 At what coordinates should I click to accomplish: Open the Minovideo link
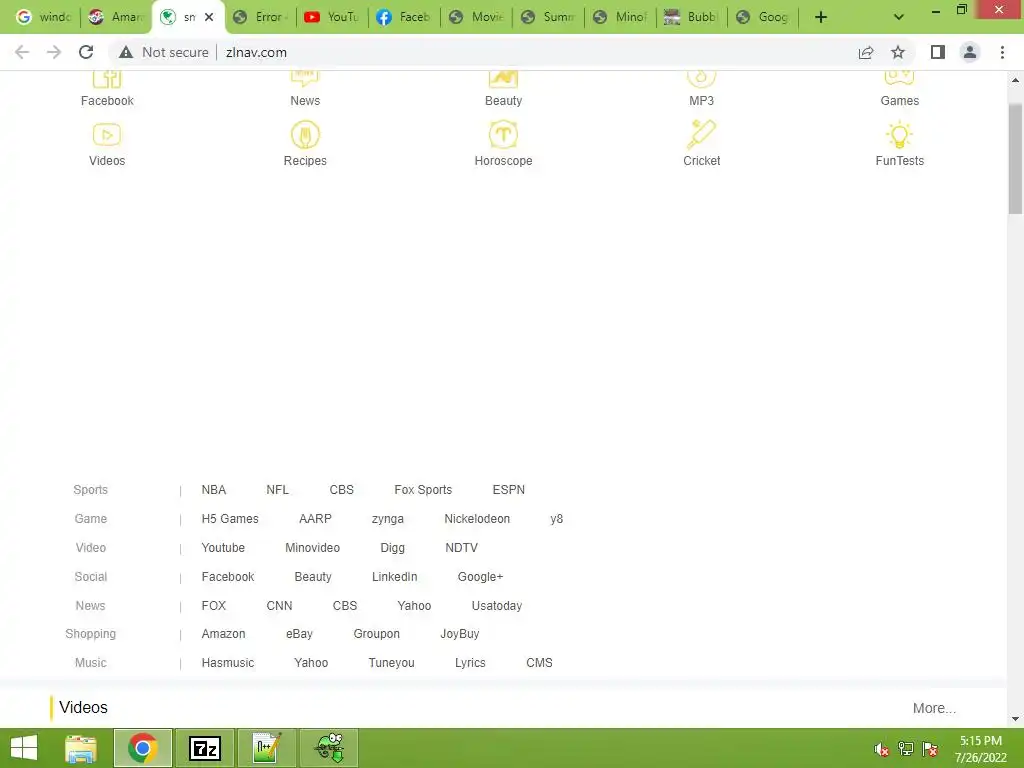click(312, 548)
